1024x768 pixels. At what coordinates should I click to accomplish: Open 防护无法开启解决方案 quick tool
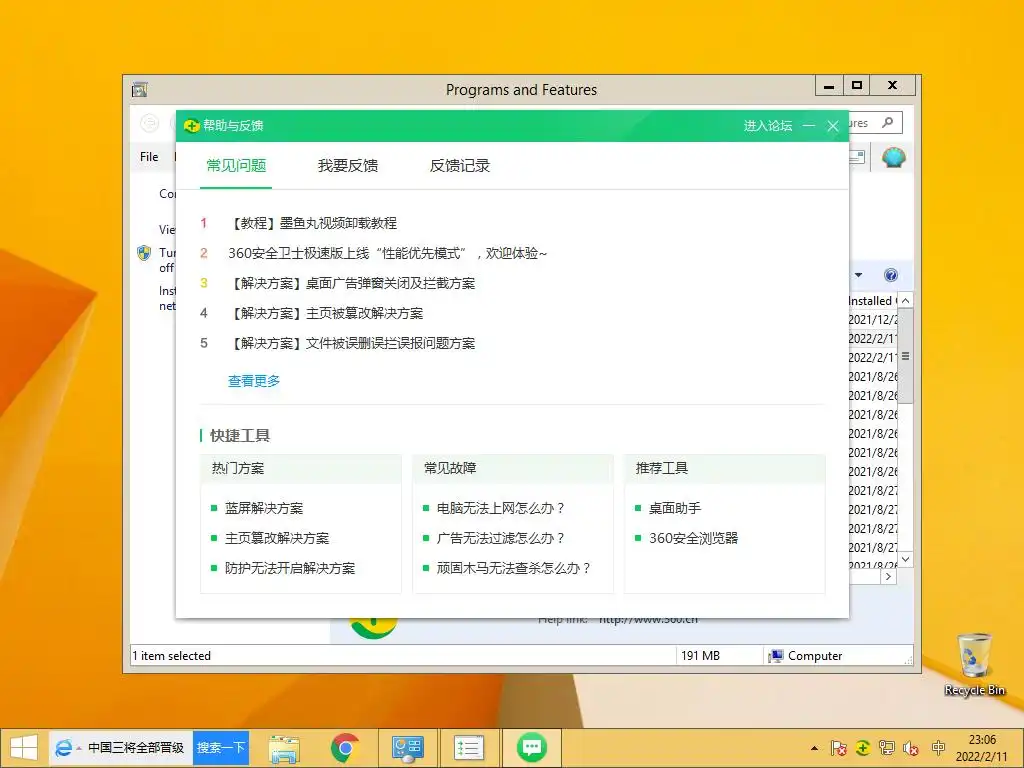[x=290, y=568]
